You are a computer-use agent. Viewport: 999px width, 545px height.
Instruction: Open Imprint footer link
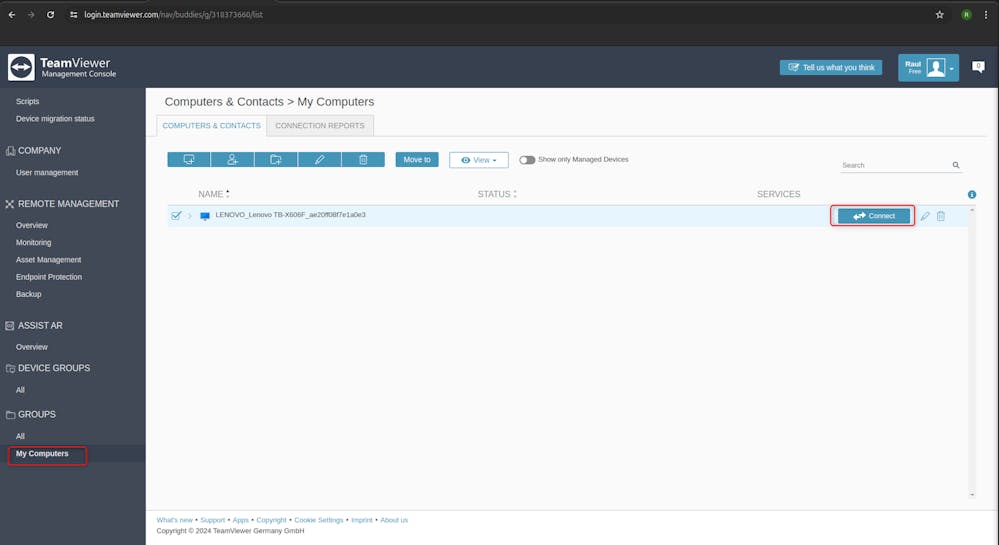tap(362, 520)
